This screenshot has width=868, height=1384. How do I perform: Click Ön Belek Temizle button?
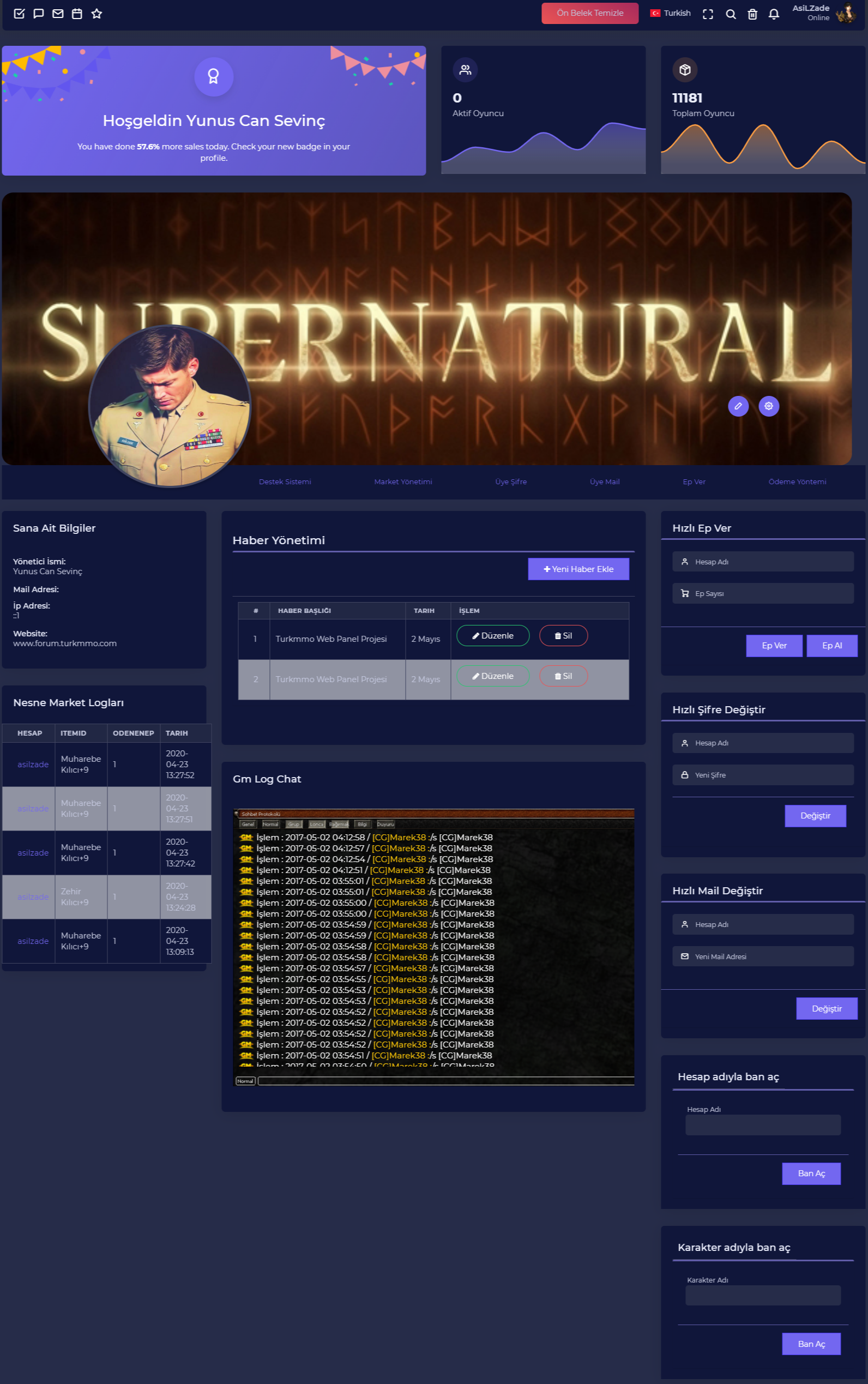[589, 13]
